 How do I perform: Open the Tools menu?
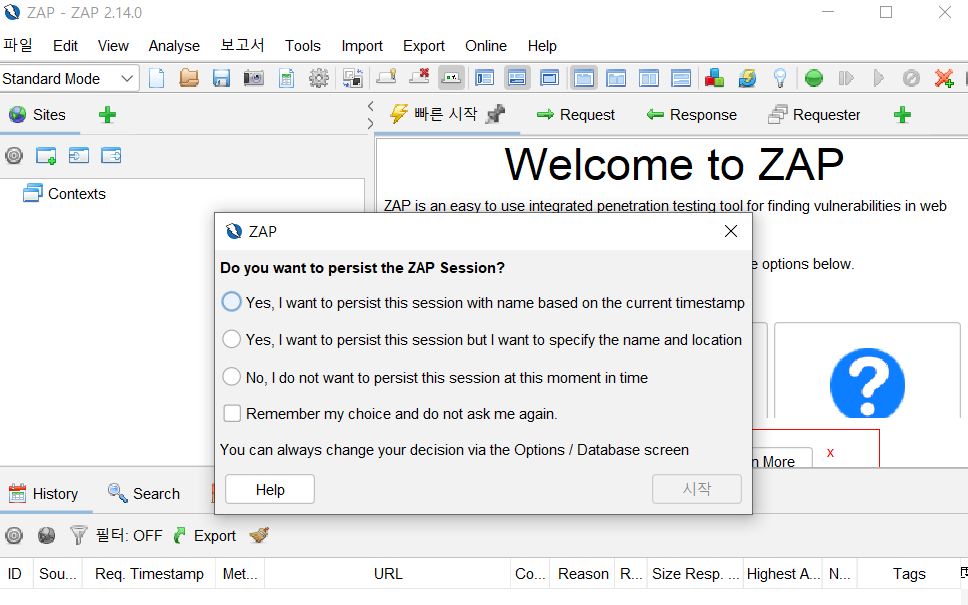302,46
